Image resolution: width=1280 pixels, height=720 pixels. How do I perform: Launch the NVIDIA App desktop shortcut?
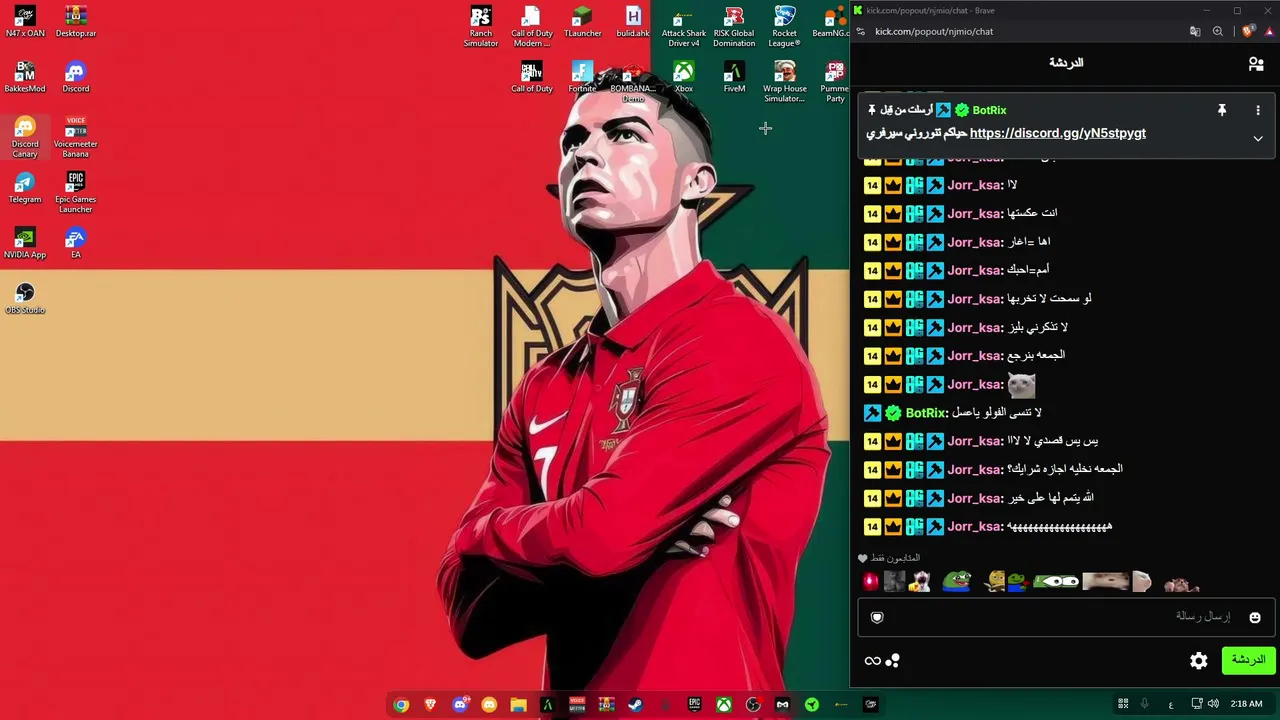(x=25, y=243)
